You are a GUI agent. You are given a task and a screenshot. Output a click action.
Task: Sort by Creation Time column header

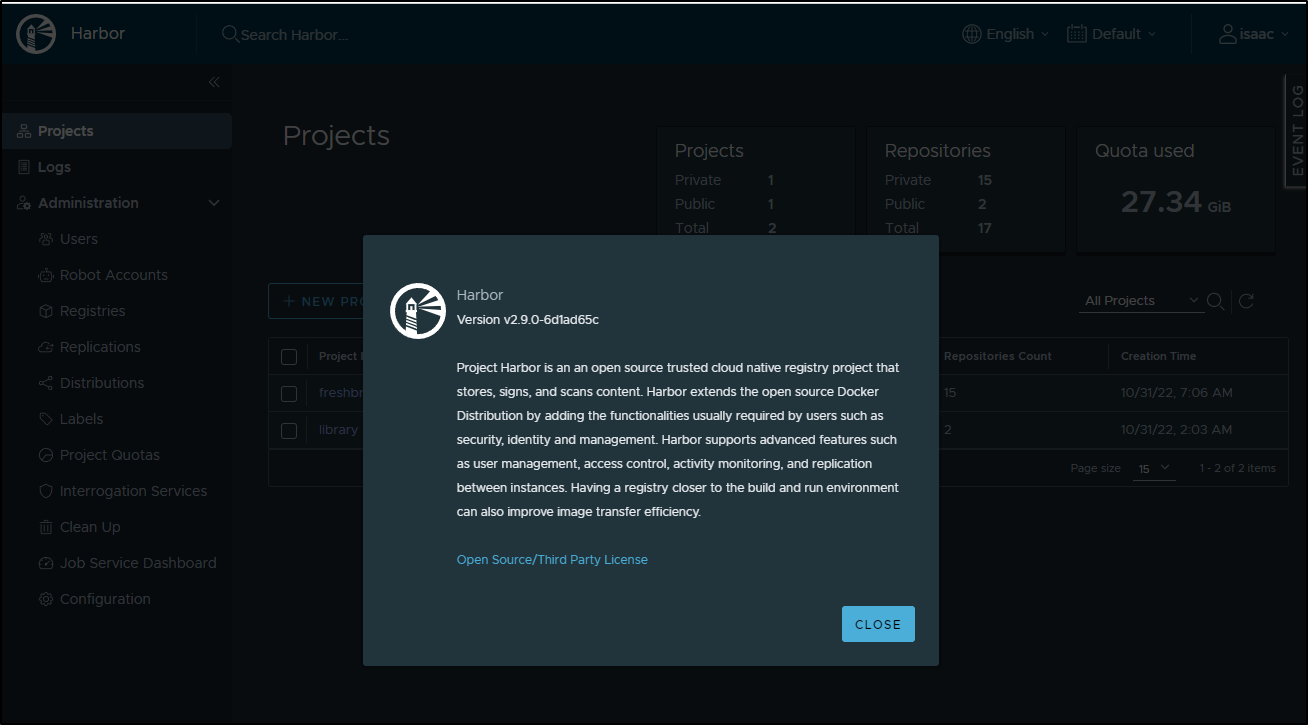[1158, 356]
